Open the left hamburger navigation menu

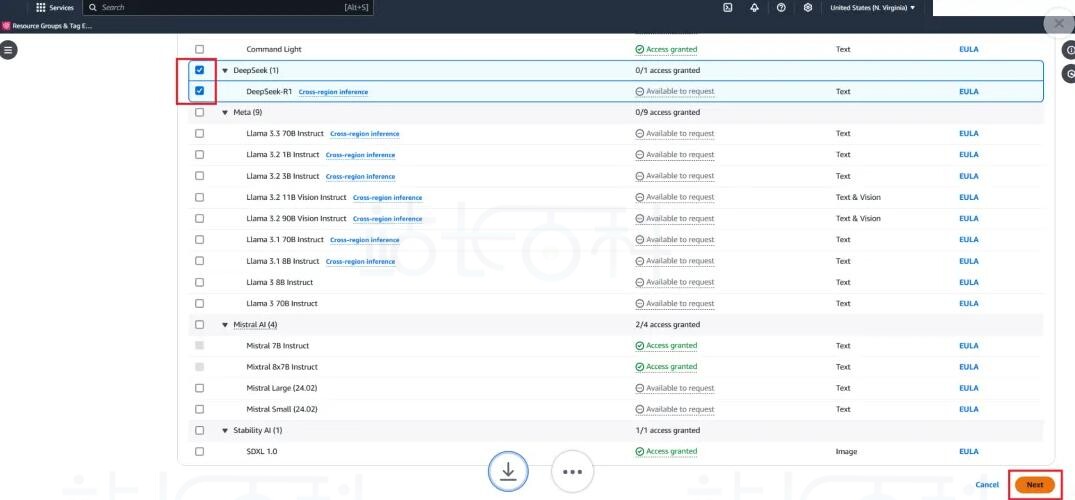[x=9, y=49]
